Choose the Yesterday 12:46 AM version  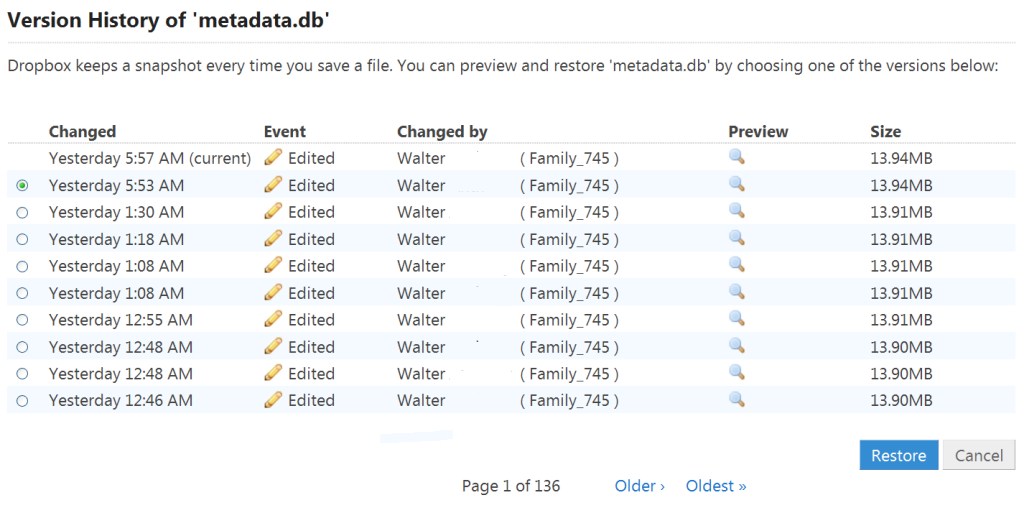(23, 400)
